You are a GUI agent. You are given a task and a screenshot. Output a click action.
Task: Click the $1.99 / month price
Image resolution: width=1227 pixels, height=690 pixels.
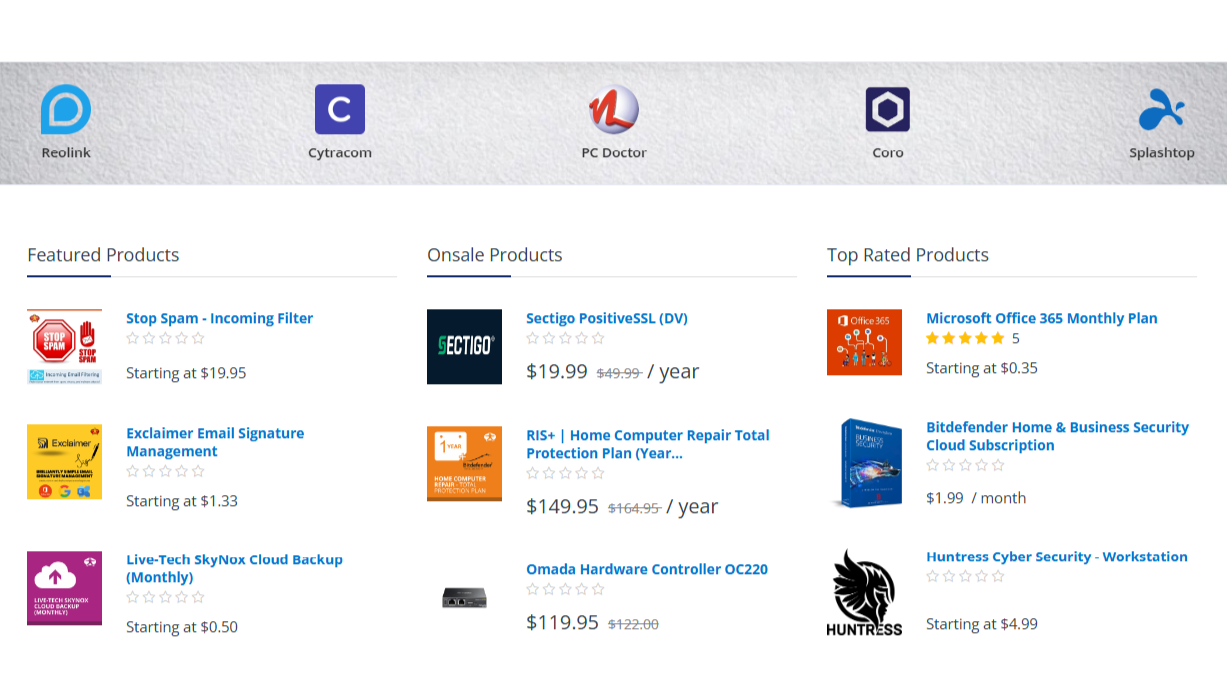tap(976, 498)
